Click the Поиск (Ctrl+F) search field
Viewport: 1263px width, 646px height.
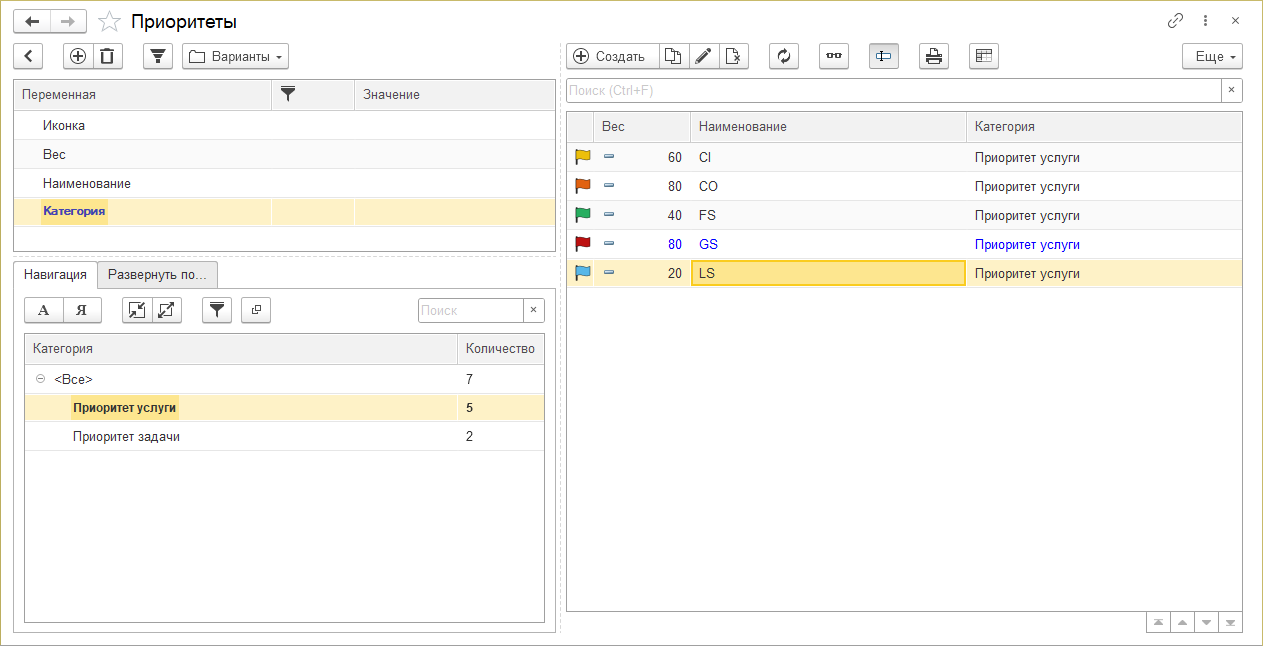pos(893,91)
